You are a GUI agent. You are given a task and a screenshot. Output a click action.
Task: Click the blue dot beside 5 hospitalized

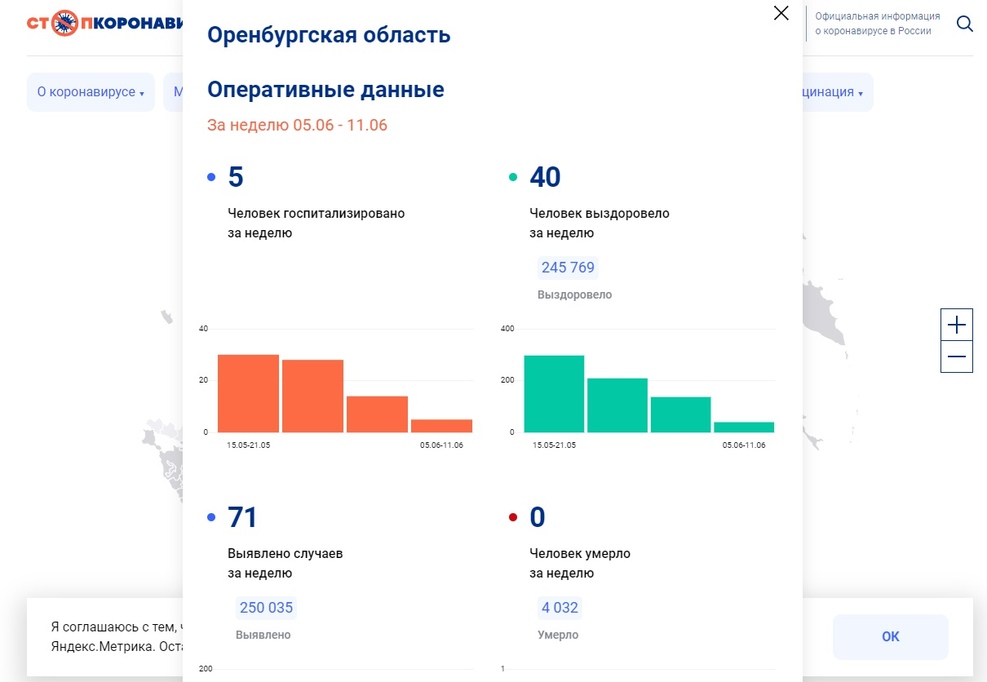211,178
